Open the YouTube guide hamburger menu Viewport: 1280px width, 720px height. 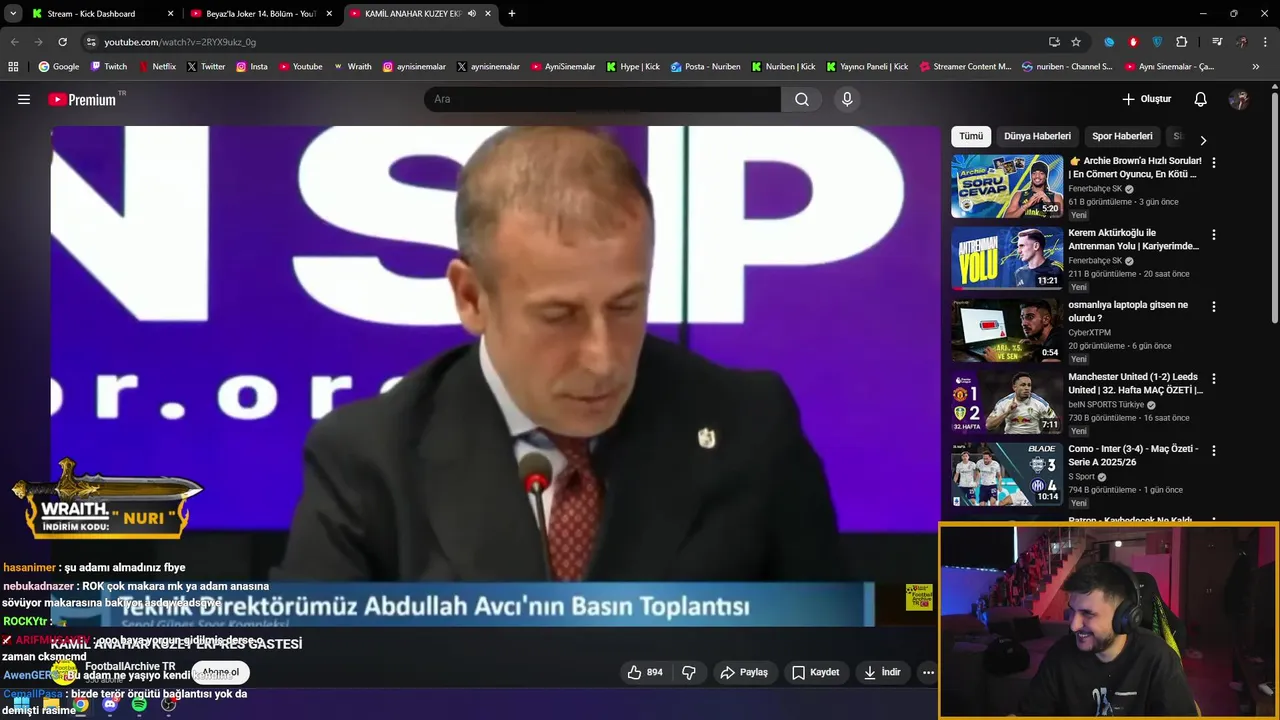coord(24,99)
